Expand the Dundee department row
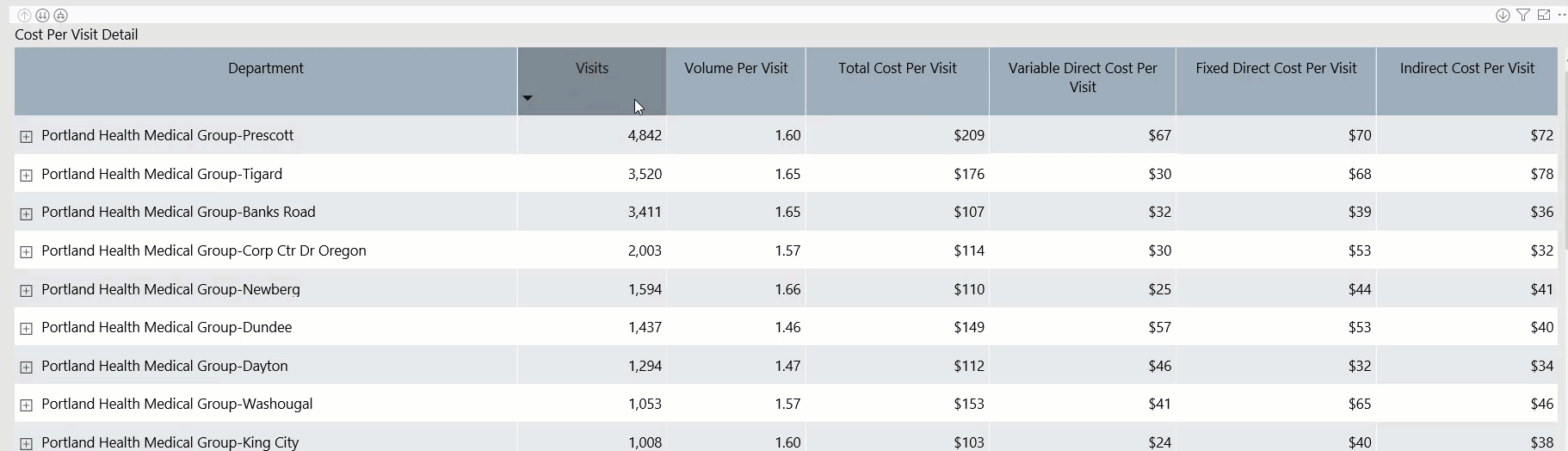Image resolution: width=1568 pixels, height=451 pixels. pyautogui.click(x=26, y=329)
